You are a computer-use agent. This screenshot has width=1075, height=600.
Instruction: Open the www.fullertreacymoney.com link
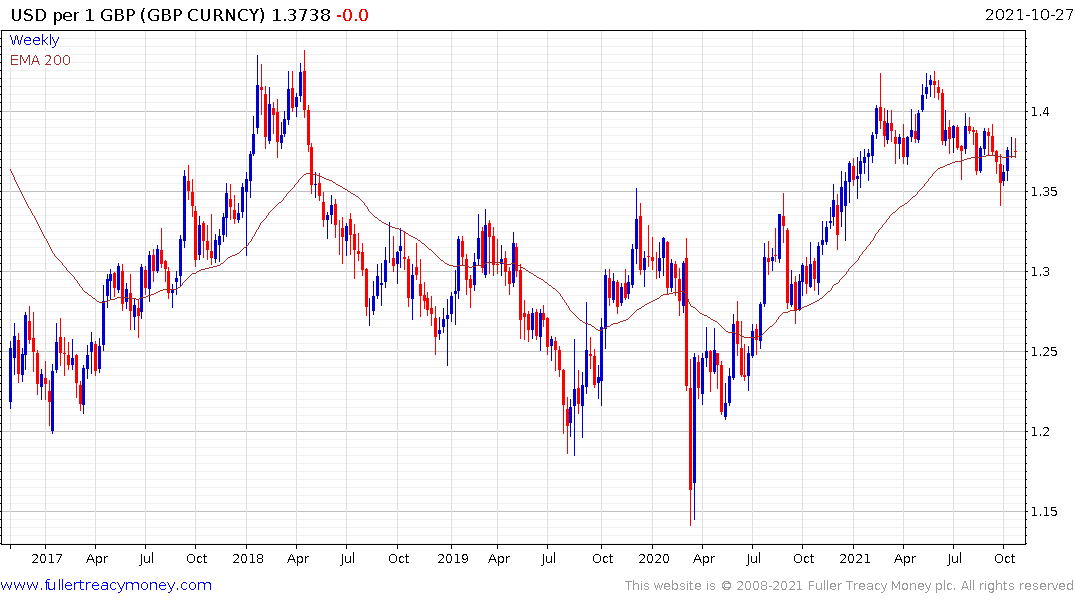click(106, 585)
